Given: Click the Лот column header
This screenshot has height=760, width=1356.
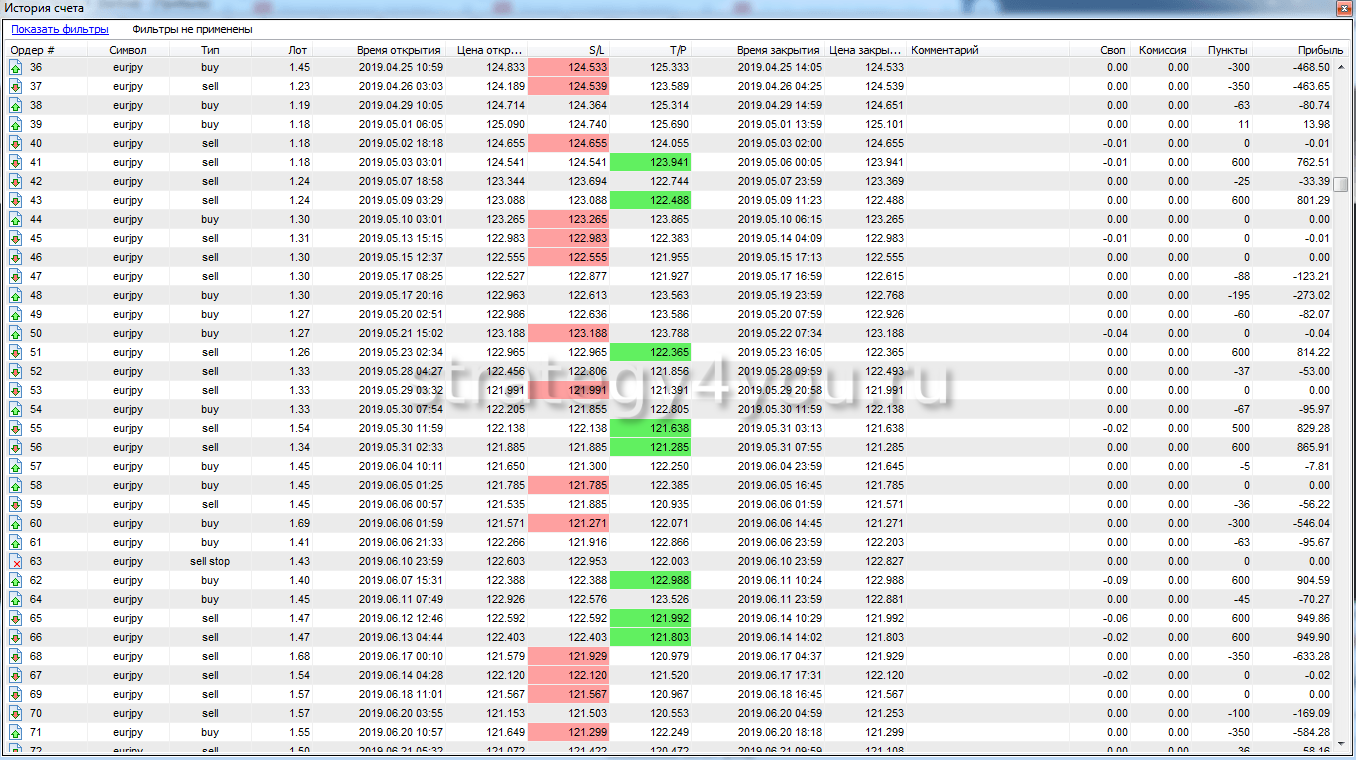Looking at the screenshot, I should click(298, 49).
